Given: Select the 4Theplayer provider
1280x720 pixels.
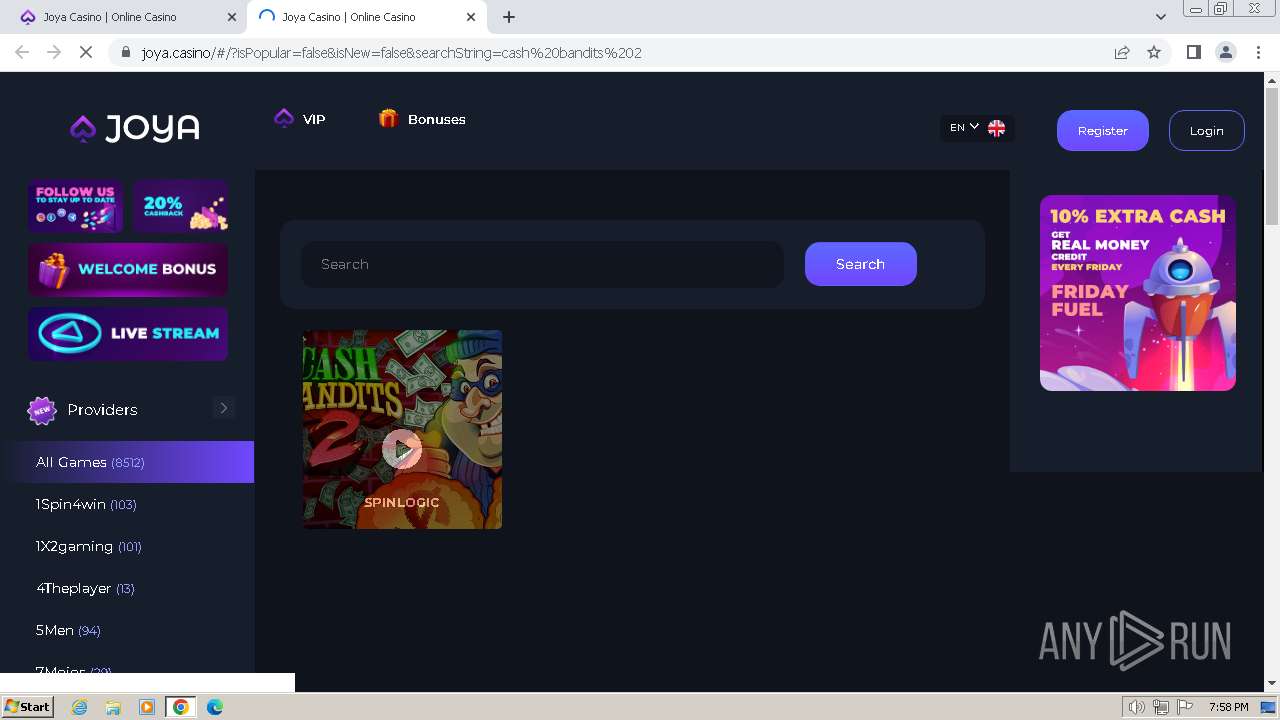Looking at the screenshot, I should [x=85, y=588].
